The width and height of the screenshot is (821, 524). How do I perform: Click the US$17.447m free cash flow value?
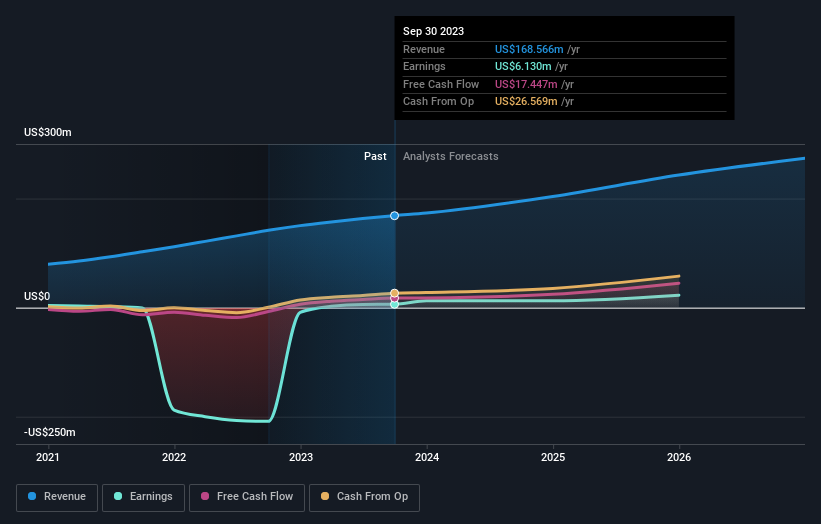coord(526,84)
